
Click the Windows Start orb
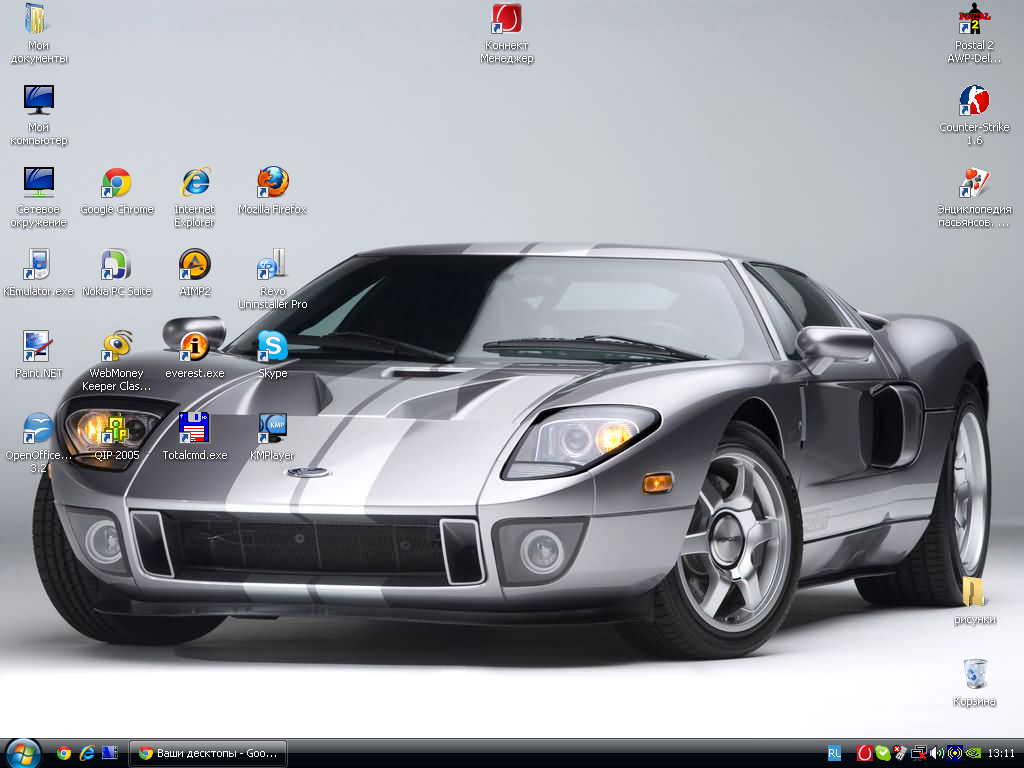tap(22, 752)
